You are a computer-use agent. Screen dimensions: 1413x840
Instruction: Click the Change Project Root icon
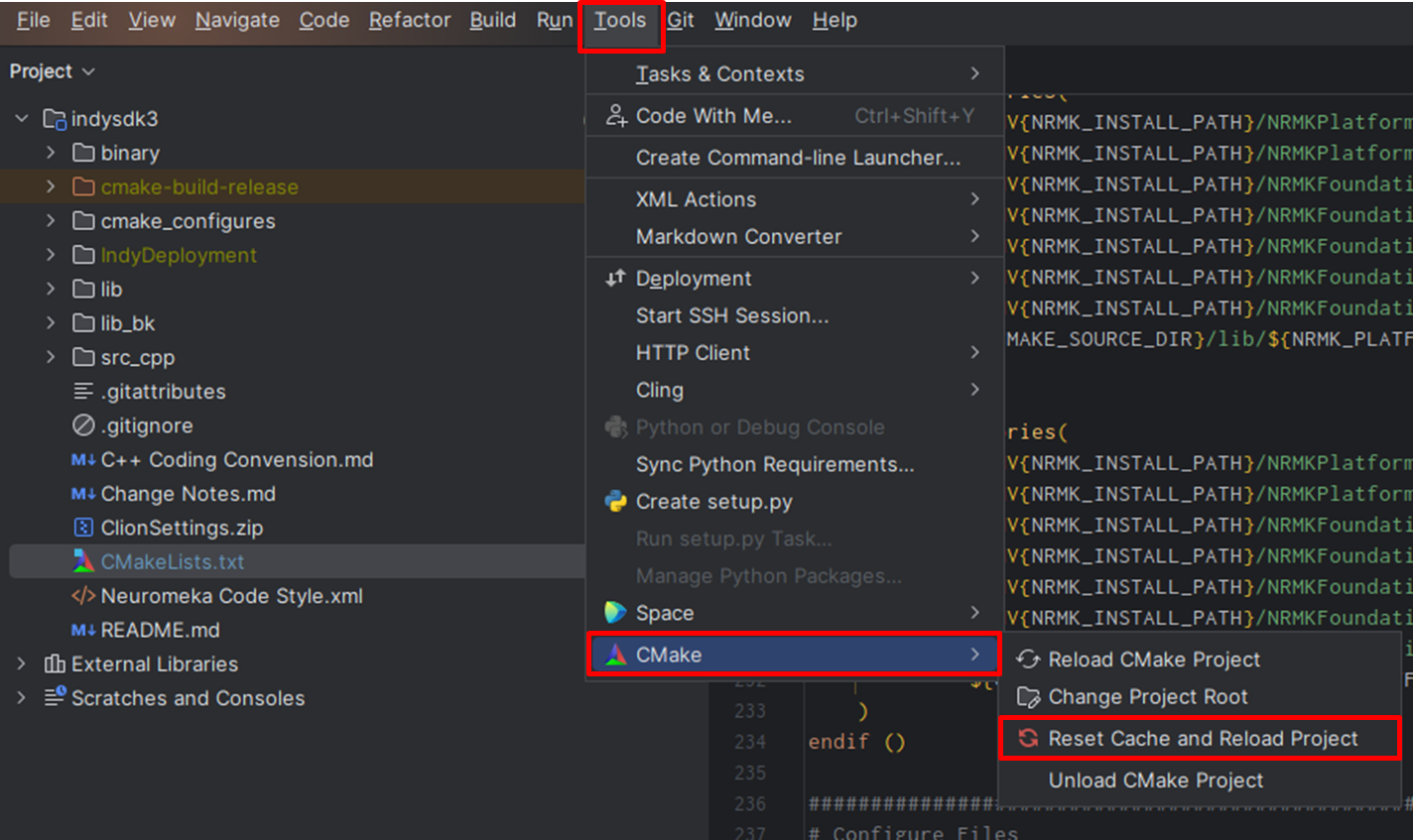[x=1028, y=697]
